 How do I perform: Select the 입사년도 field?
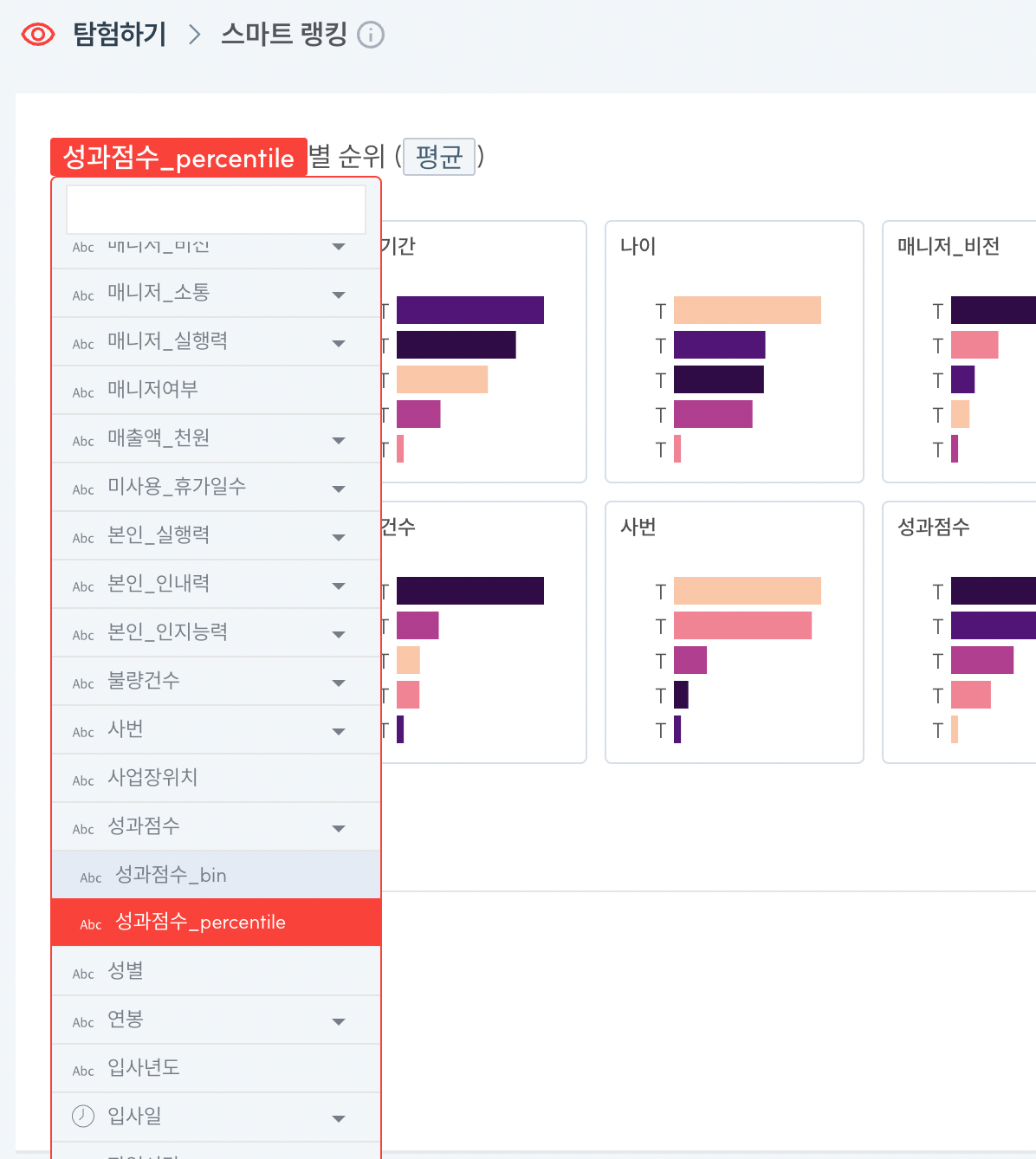click(217, 1068)
